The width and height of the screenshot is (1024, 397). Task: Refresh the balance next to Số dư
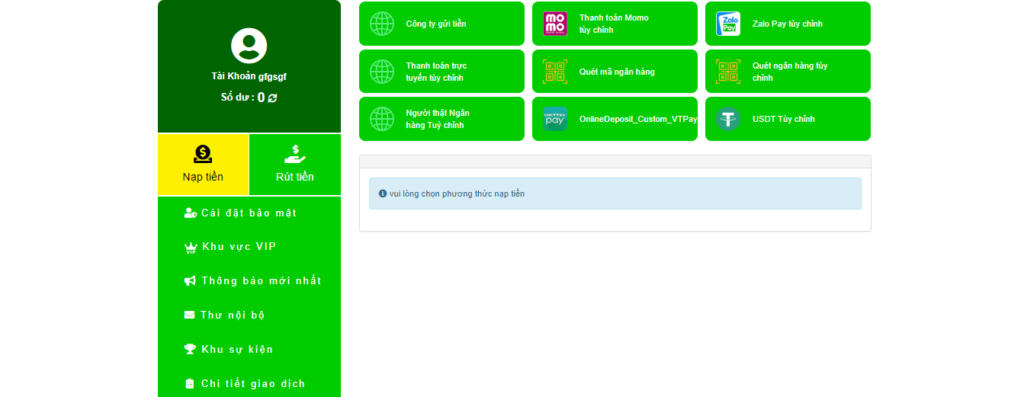coord(272,98)
